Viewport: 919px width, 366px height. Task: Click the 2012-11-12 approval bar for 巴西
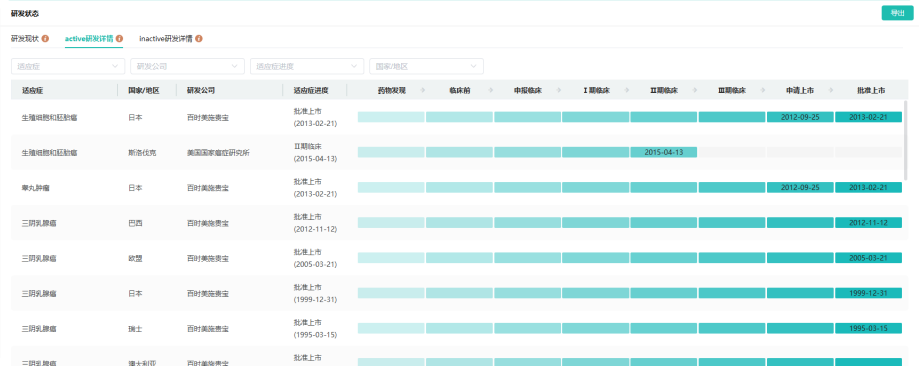click(868, 223)
